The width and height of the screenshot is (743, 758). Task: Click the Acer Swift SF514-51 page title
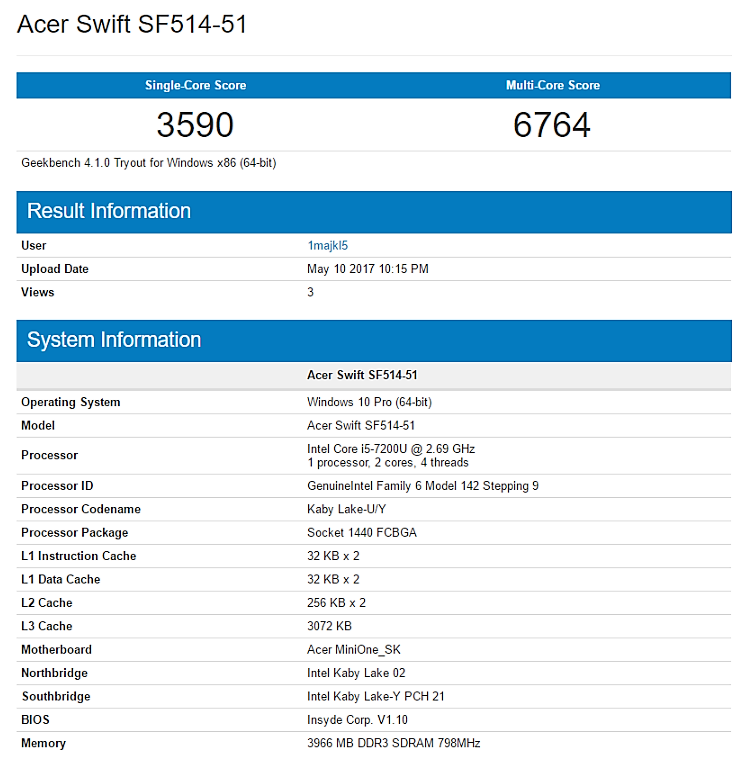click(x=132, y=25)
